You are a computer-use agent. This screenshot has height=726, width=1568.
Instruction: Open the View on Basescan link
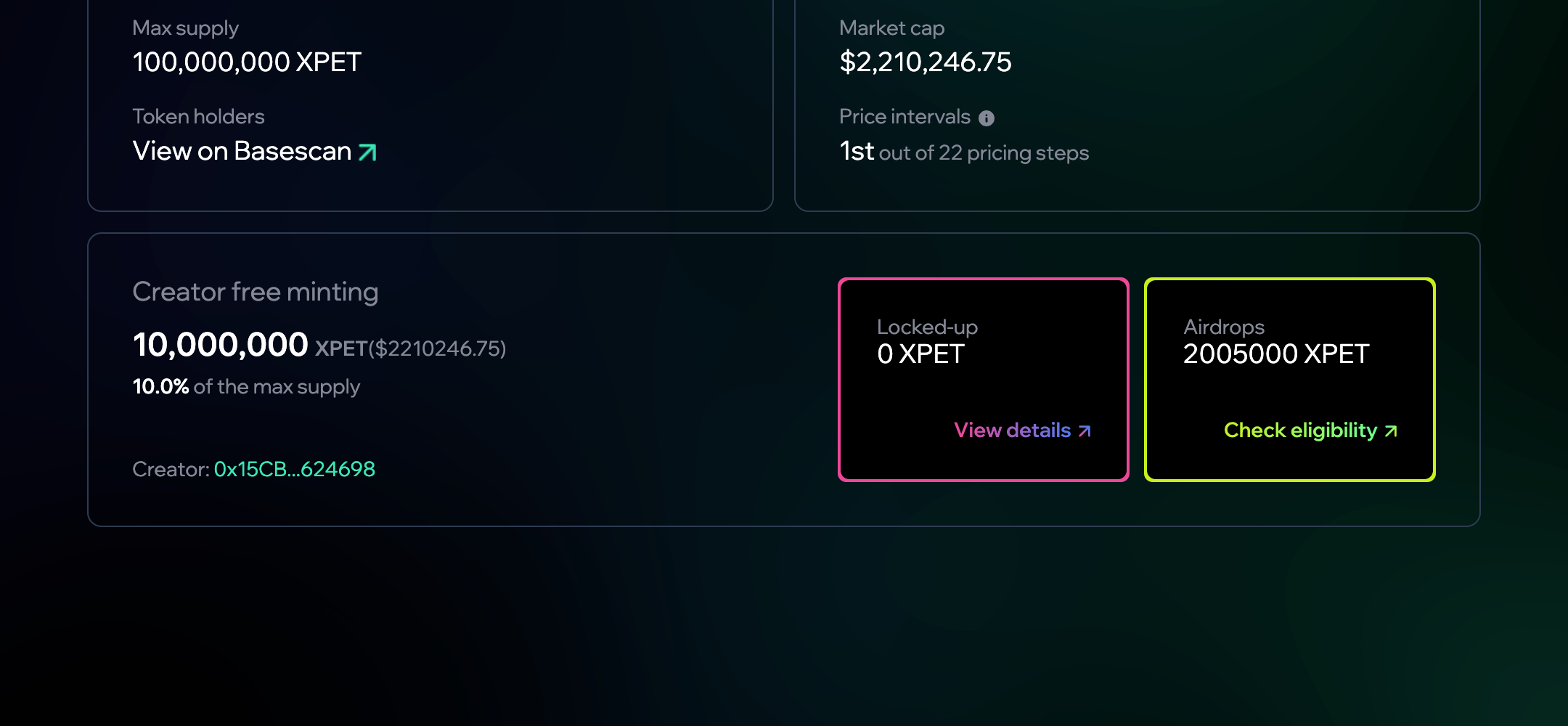click(242, 151)
